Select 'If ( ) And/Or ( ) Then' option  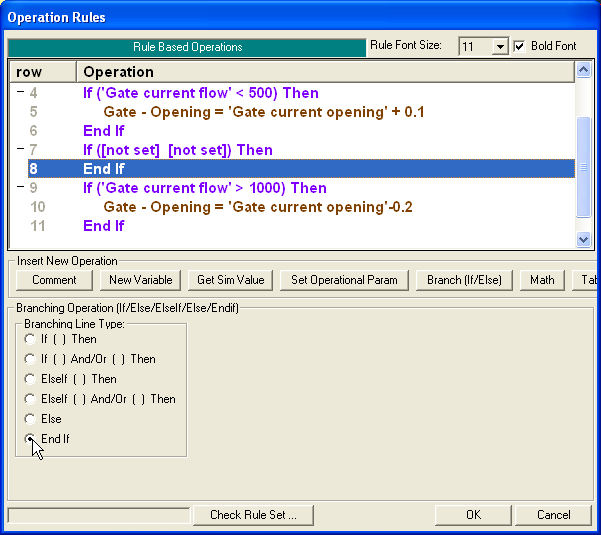tap(29, 359)
